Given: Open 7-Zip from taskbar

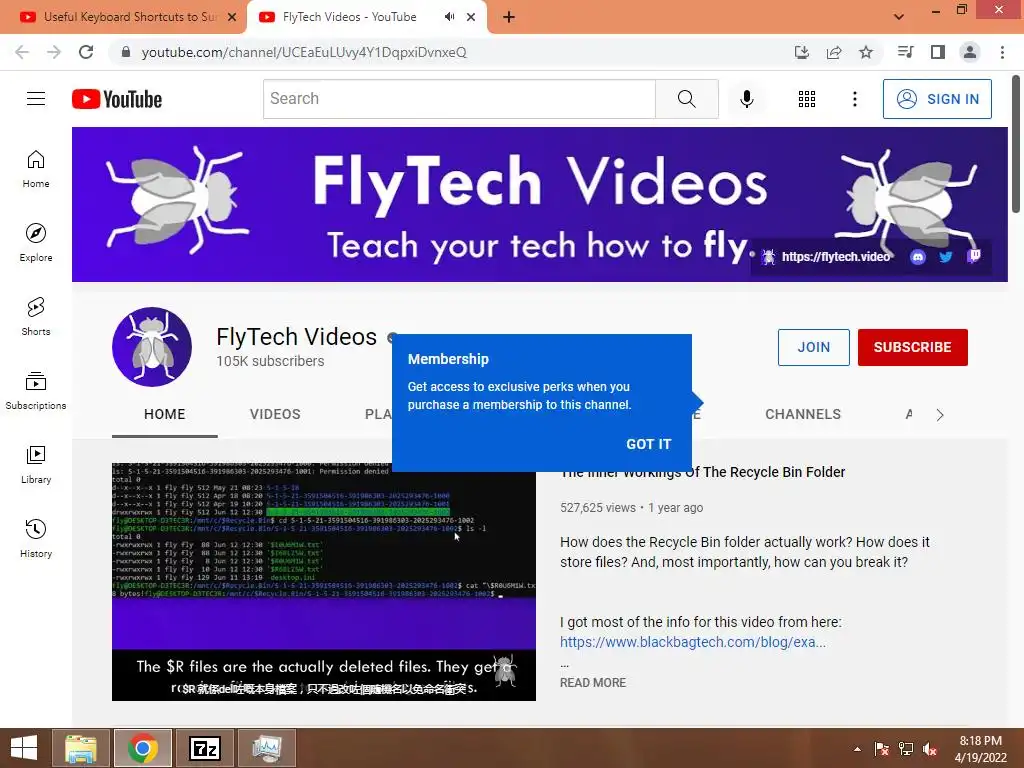Looking at the screenshot, I should point(205,748).
